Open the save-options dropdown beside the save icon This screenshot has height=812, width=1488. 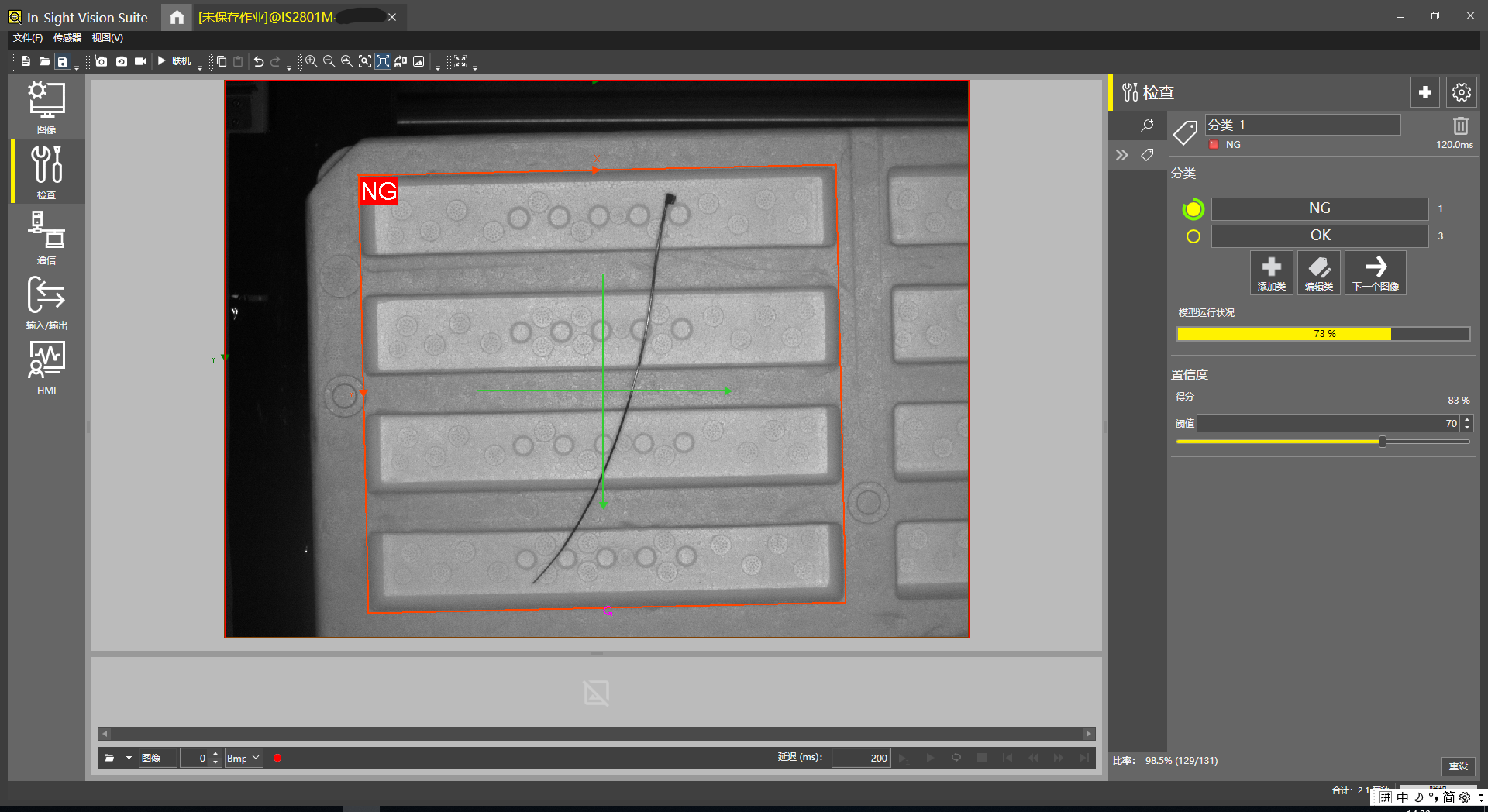(77, 67)
